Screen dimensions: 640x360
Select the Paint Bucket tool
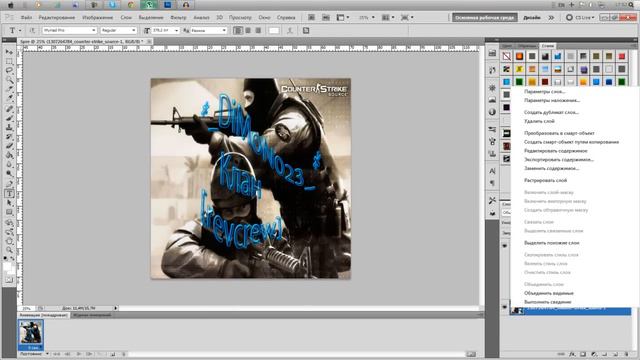tap(9, 155)
